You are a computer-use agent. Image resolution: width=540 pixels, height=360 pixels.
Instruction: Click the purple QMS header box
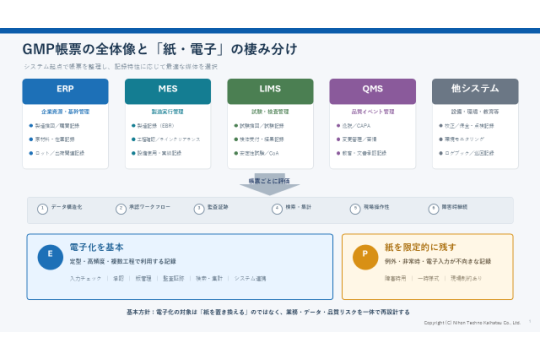[x=373, y=91]
